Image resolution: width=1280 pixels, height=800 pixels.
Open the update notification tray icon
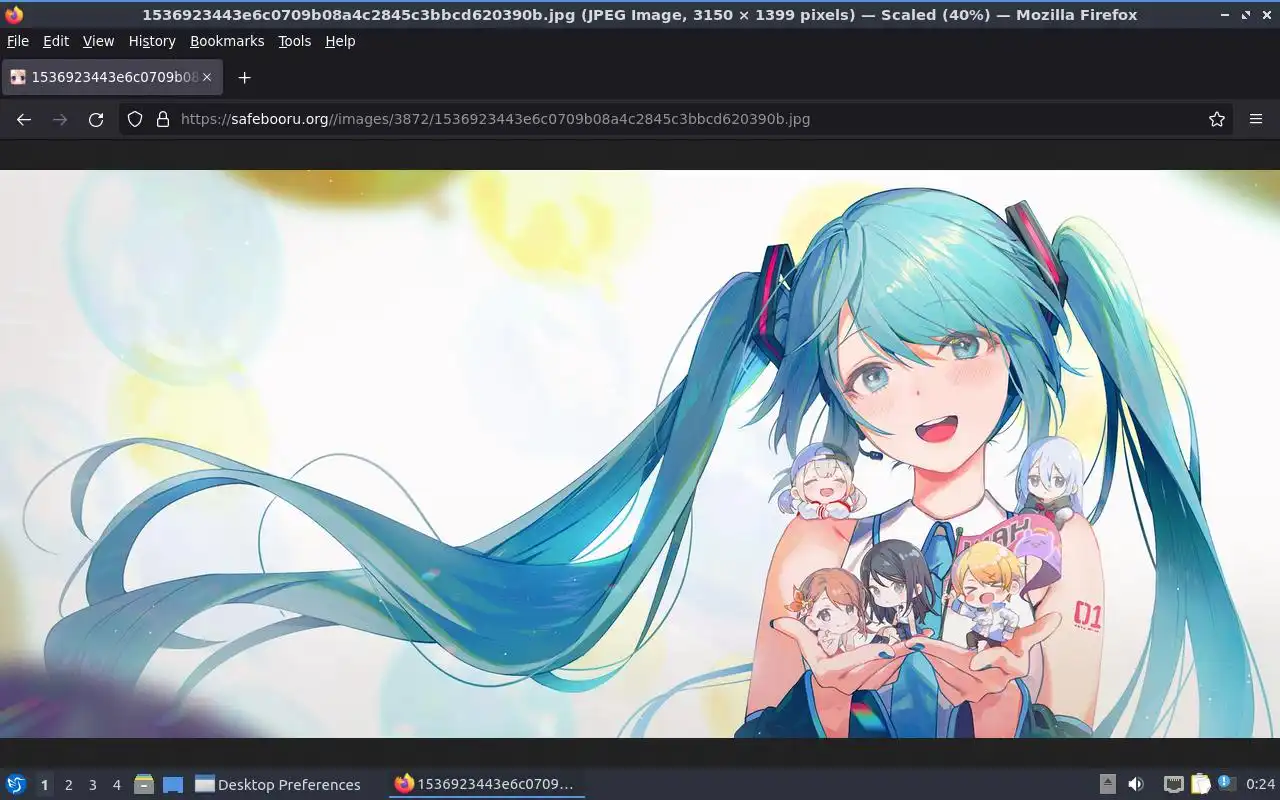(x=1226, y=784)
